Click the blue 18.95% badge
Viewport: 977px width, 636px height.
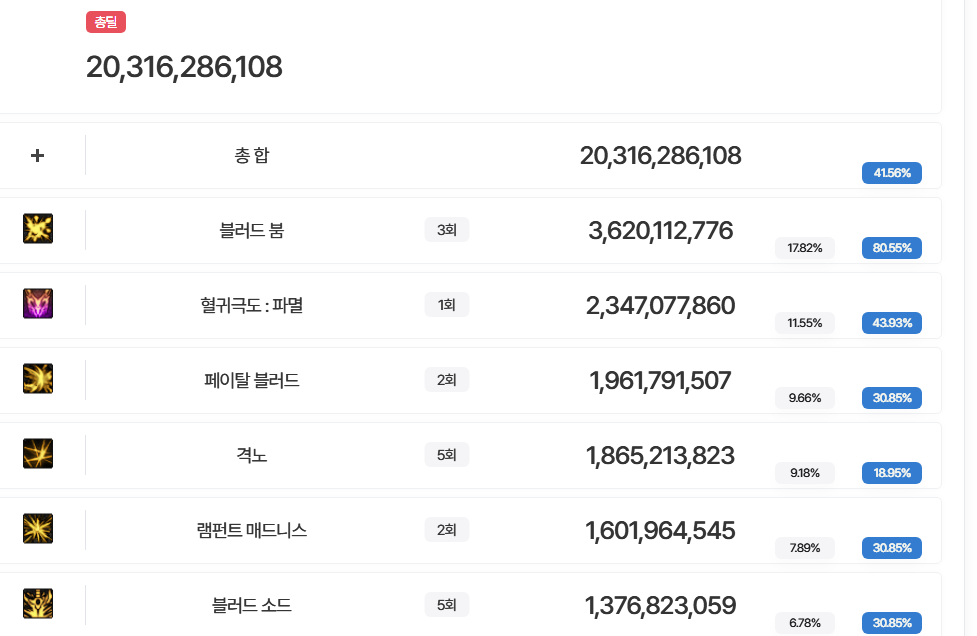coord(891,473)
